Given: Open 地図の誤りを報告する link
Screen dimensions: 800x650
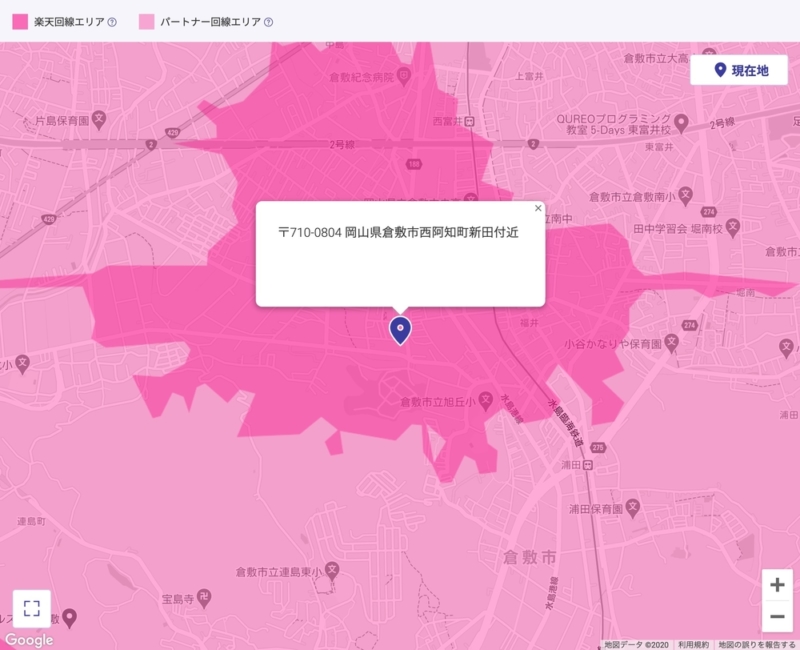Looking at the screenshot, I should pos(757,645).
